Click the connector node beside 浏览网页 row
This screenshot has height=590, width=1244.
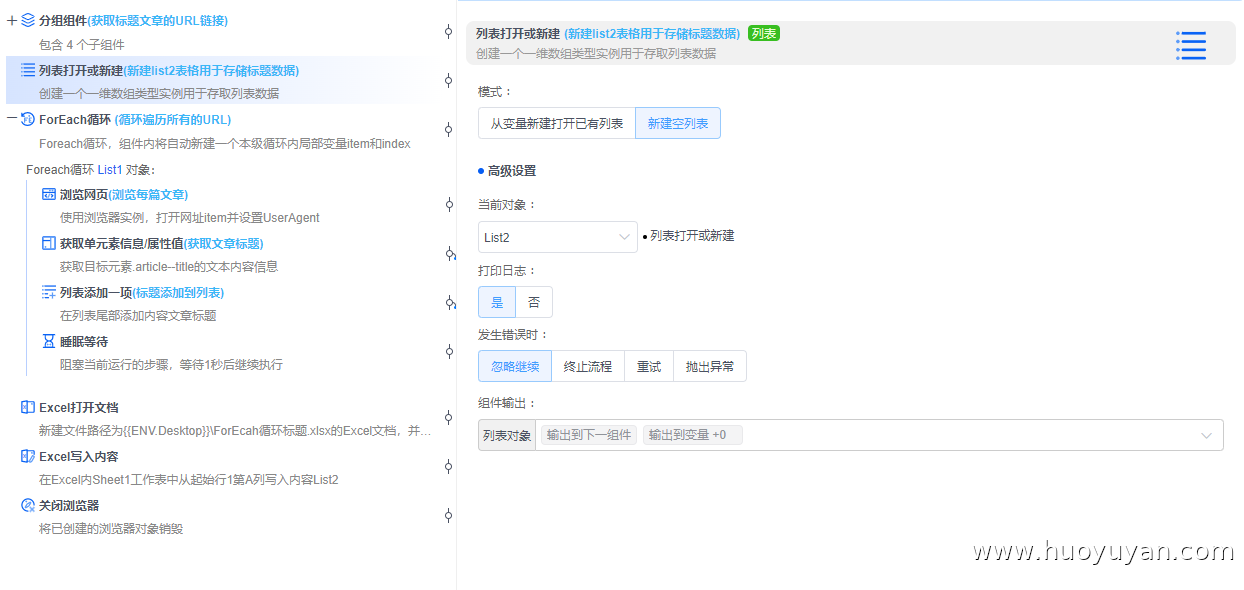pos(449,205)
